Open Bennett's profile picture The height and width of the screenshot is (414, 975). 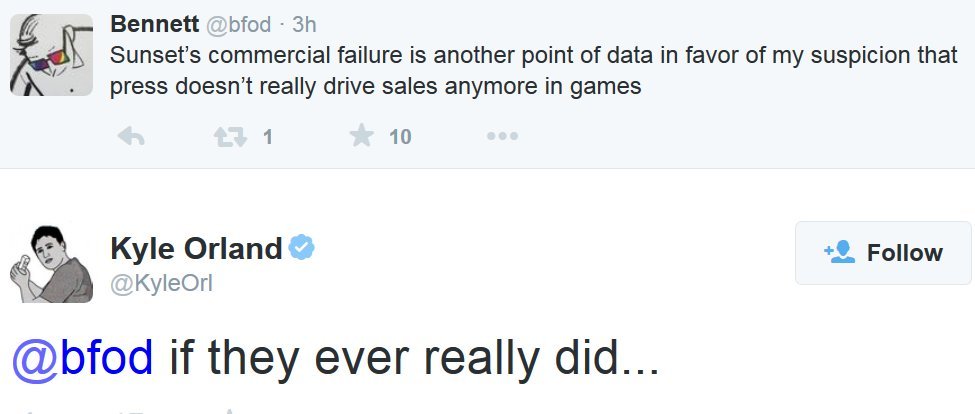(51, 55)
